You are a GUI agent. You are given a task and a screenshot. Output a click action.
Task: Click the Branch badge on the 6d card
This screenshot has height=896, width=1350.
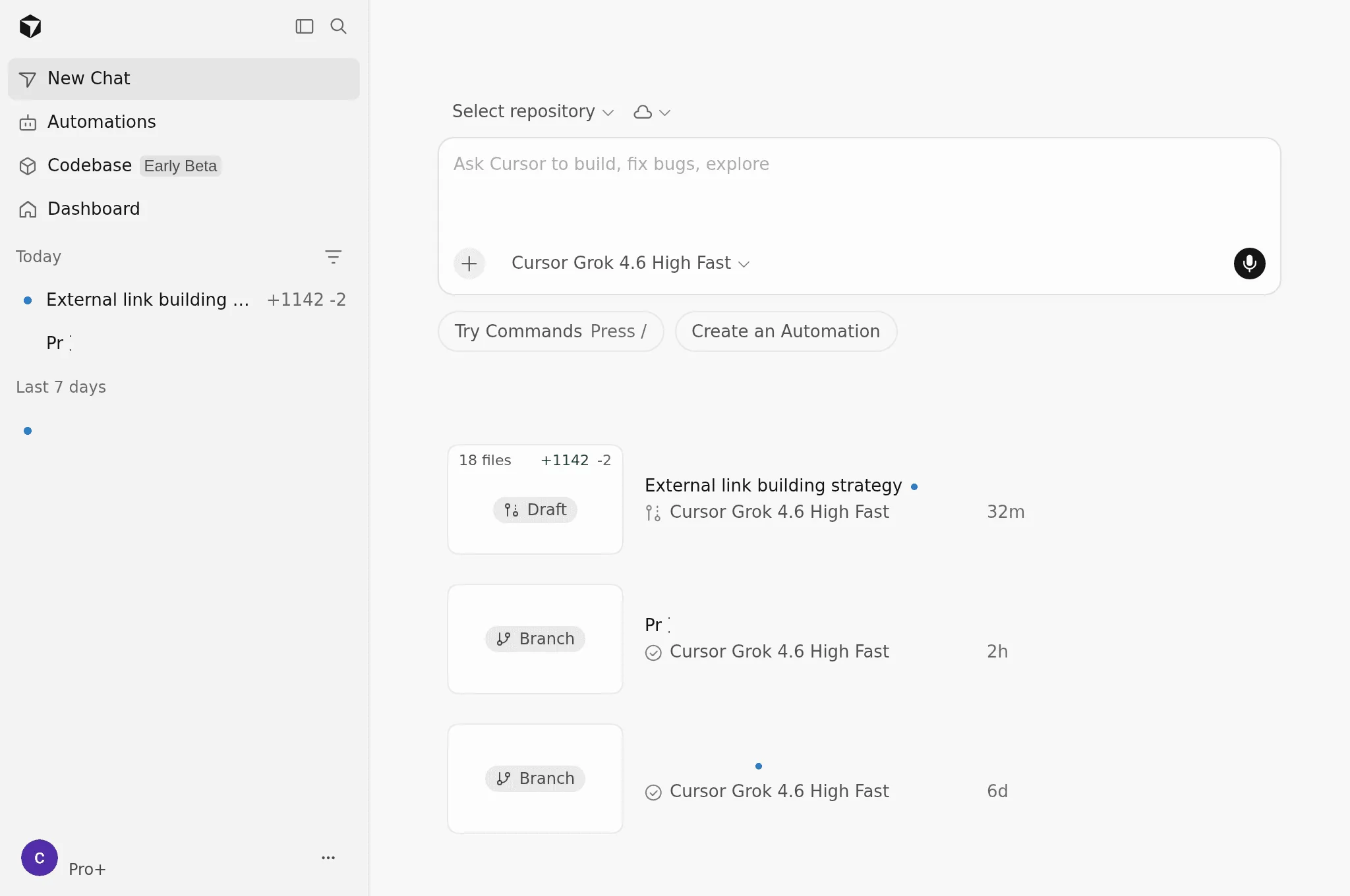[x=535, y=779]
